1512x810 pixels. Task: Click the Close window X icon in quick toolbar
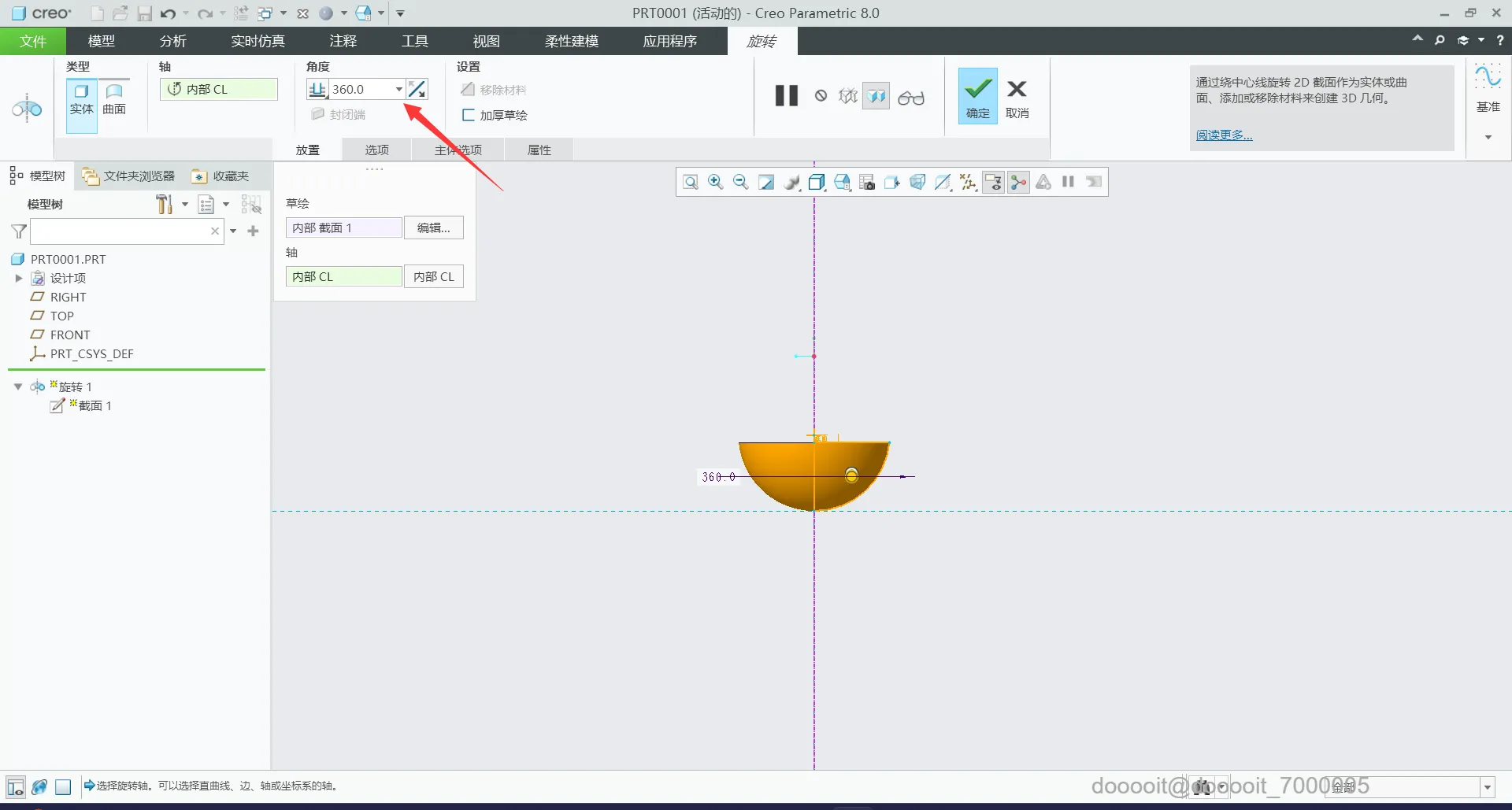click(x=302, y=13)
